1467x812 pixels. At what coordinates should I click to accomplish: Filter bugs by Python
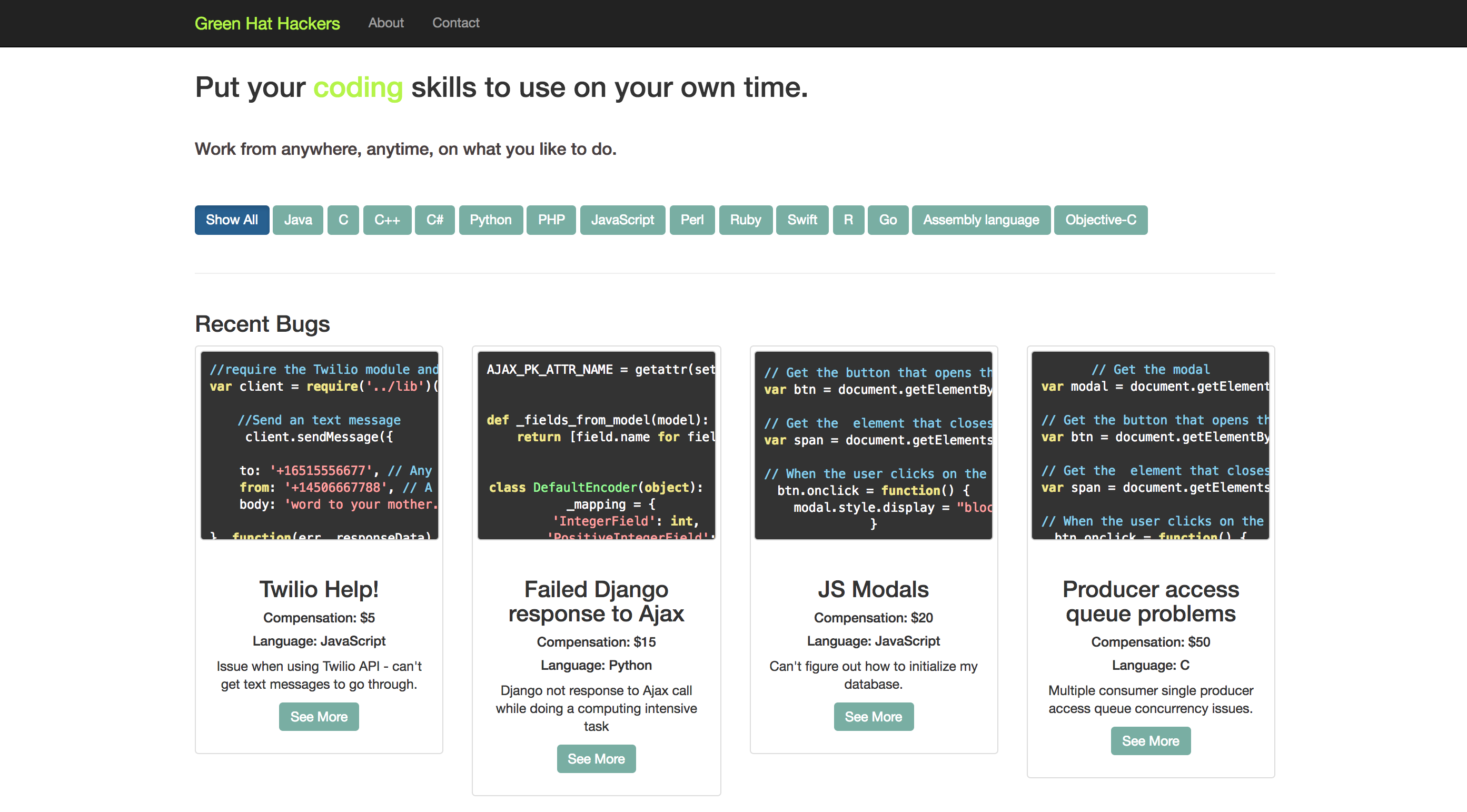tap(490, 220)
